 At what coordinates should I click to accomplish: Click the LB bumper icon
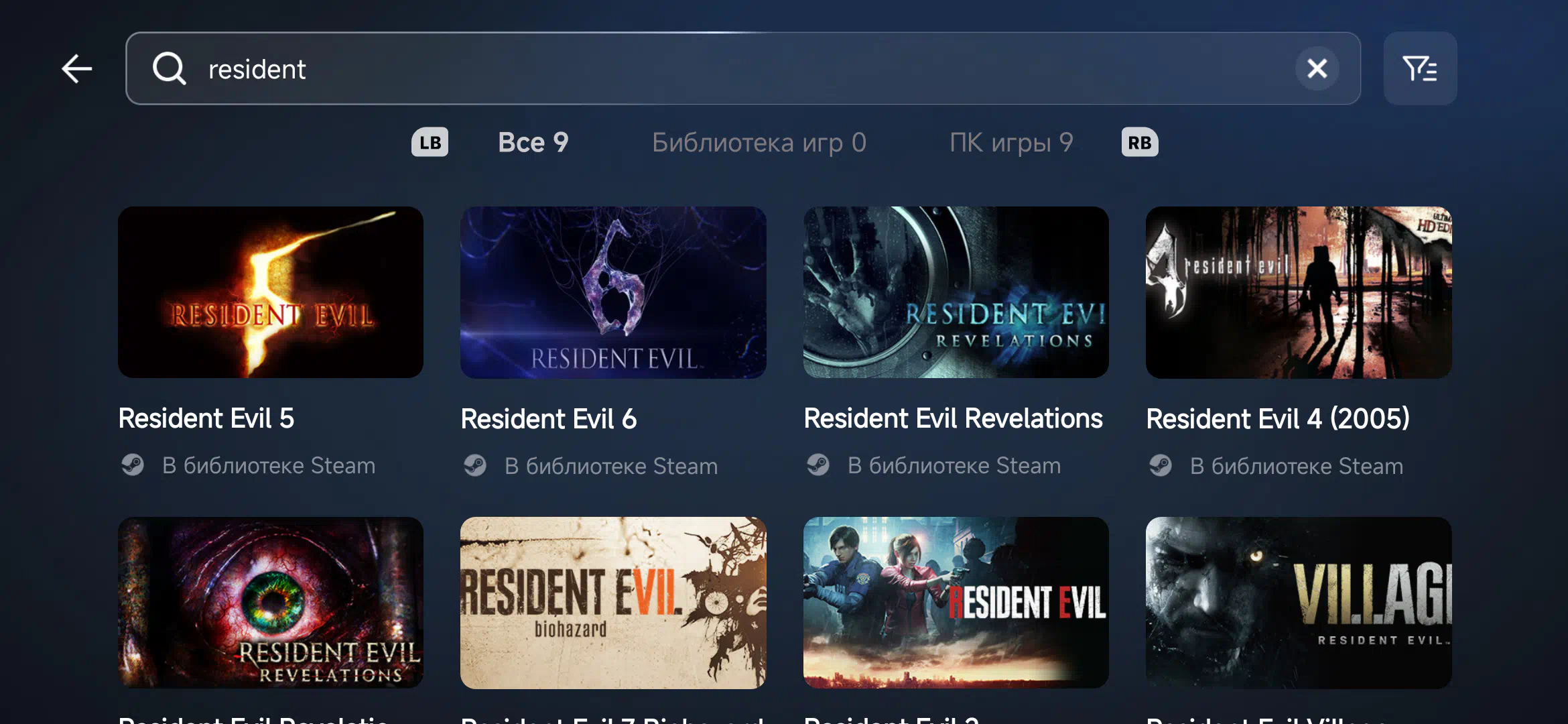(430, 142)
